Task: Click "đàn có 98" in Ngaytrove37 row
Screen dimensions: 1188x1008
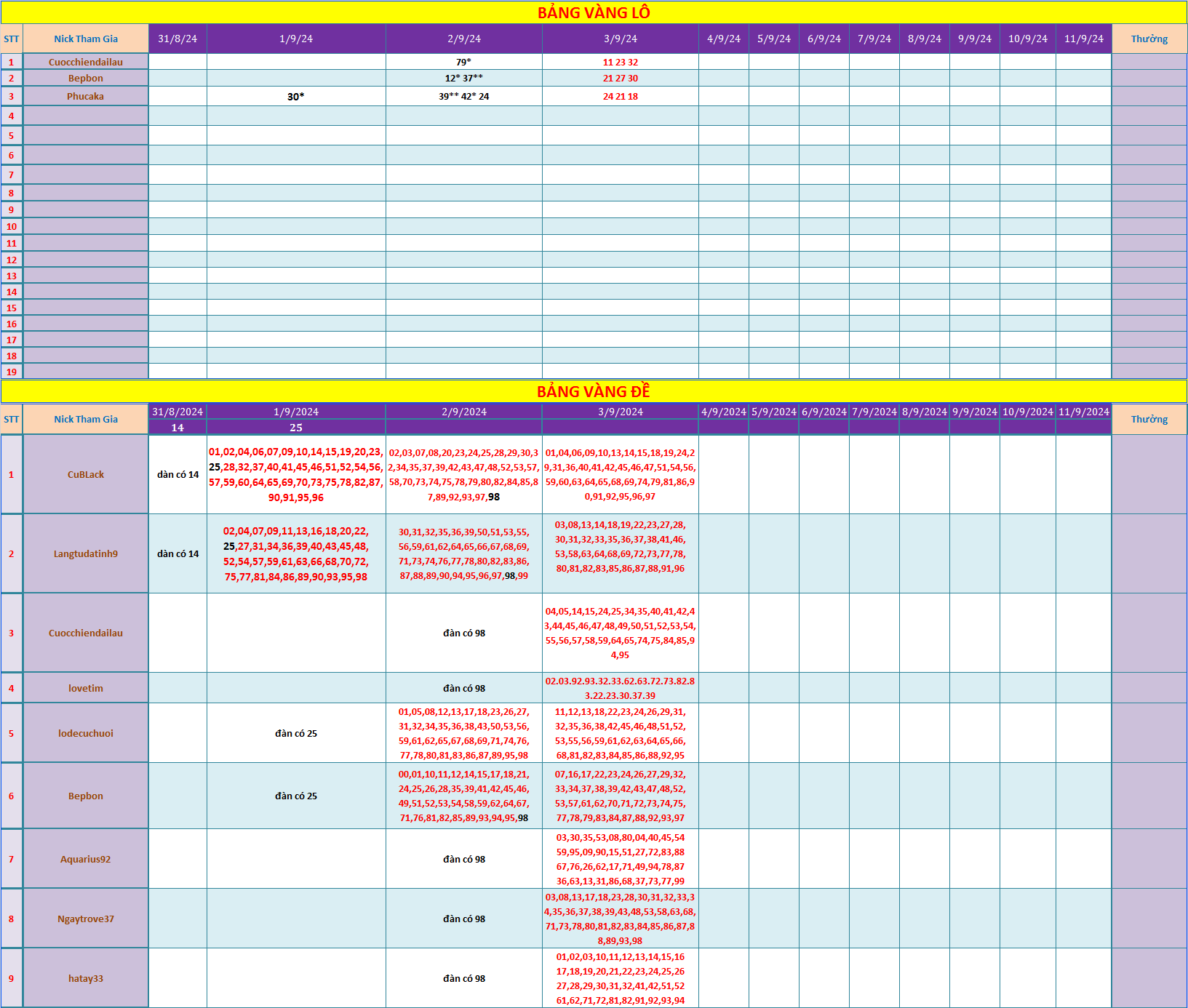Action: coord(464,919)
